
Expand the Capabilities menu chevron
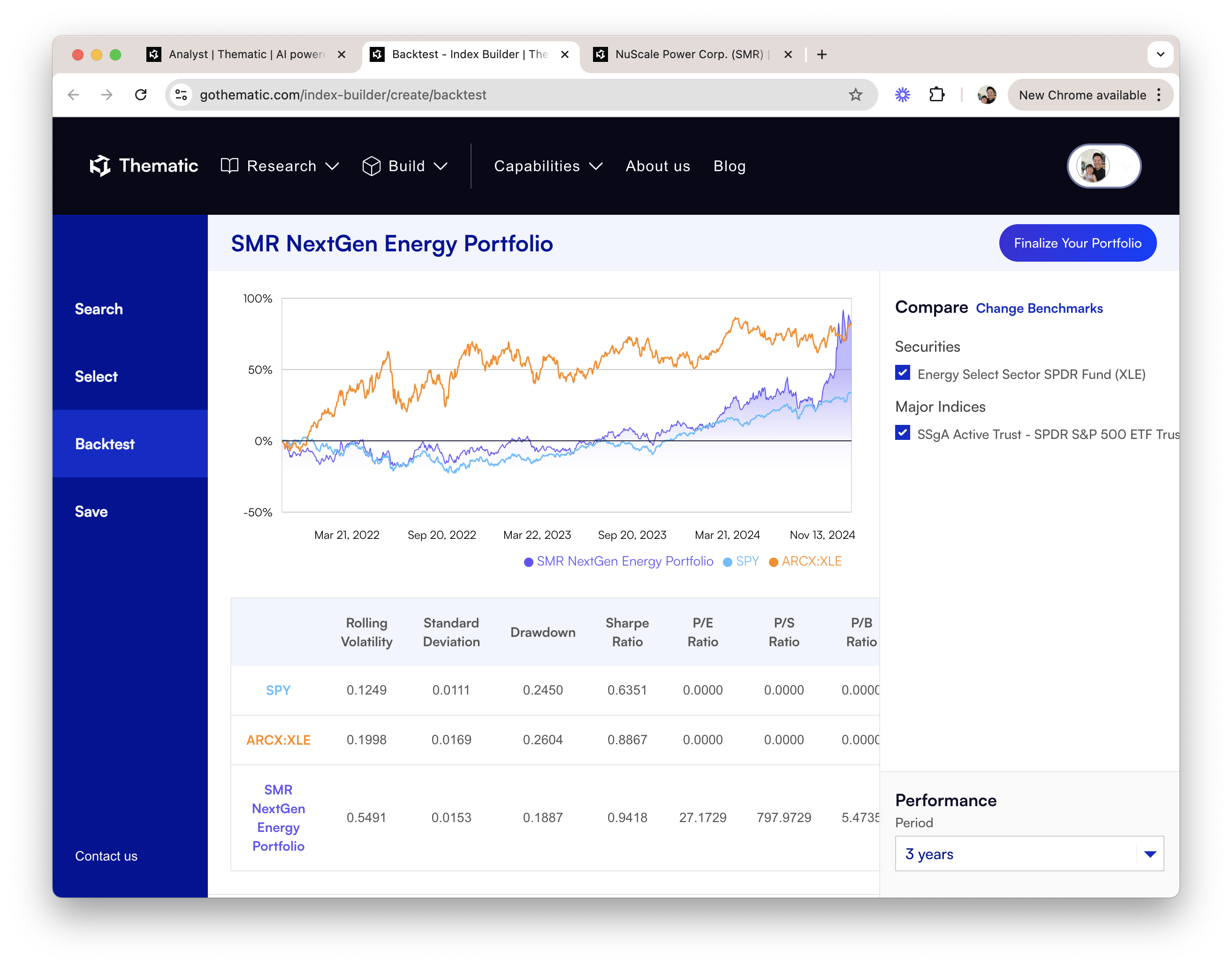[596, 166]
